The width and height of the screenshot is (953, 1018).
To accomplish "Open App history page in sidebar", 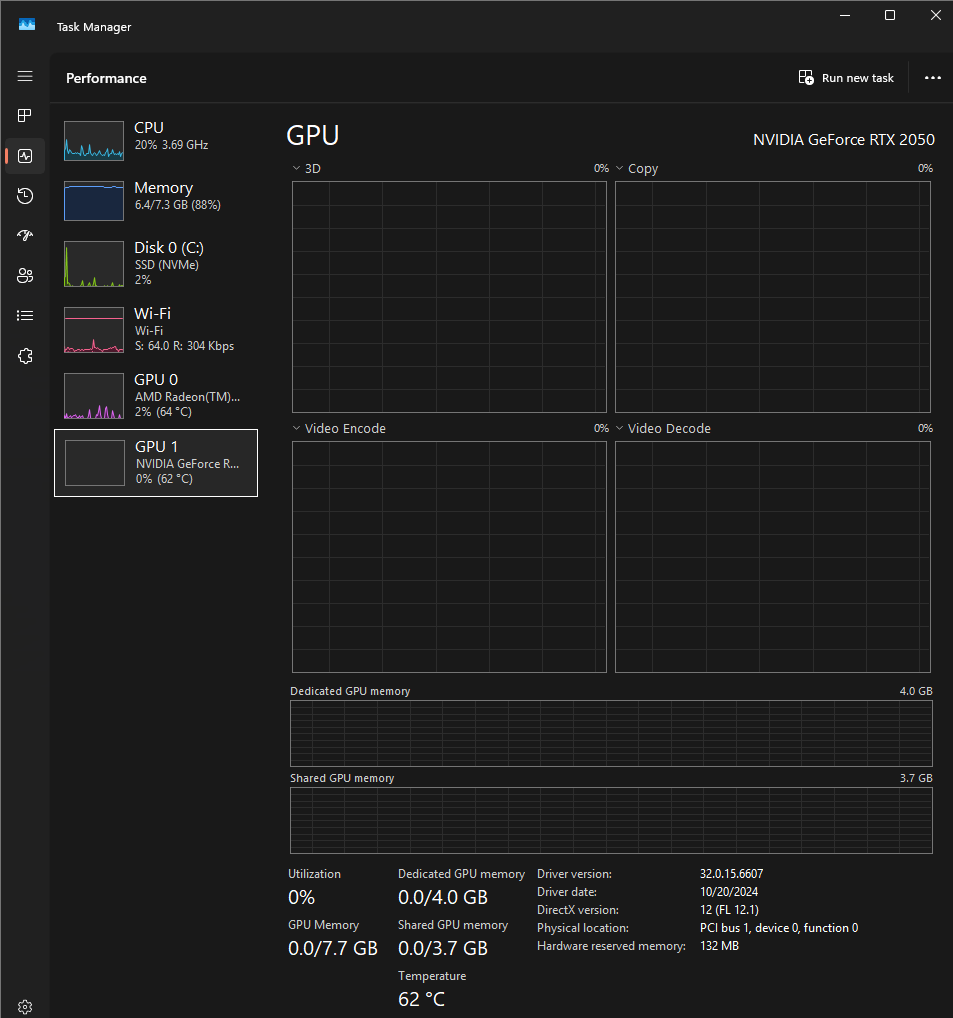I will click(25, 196).
